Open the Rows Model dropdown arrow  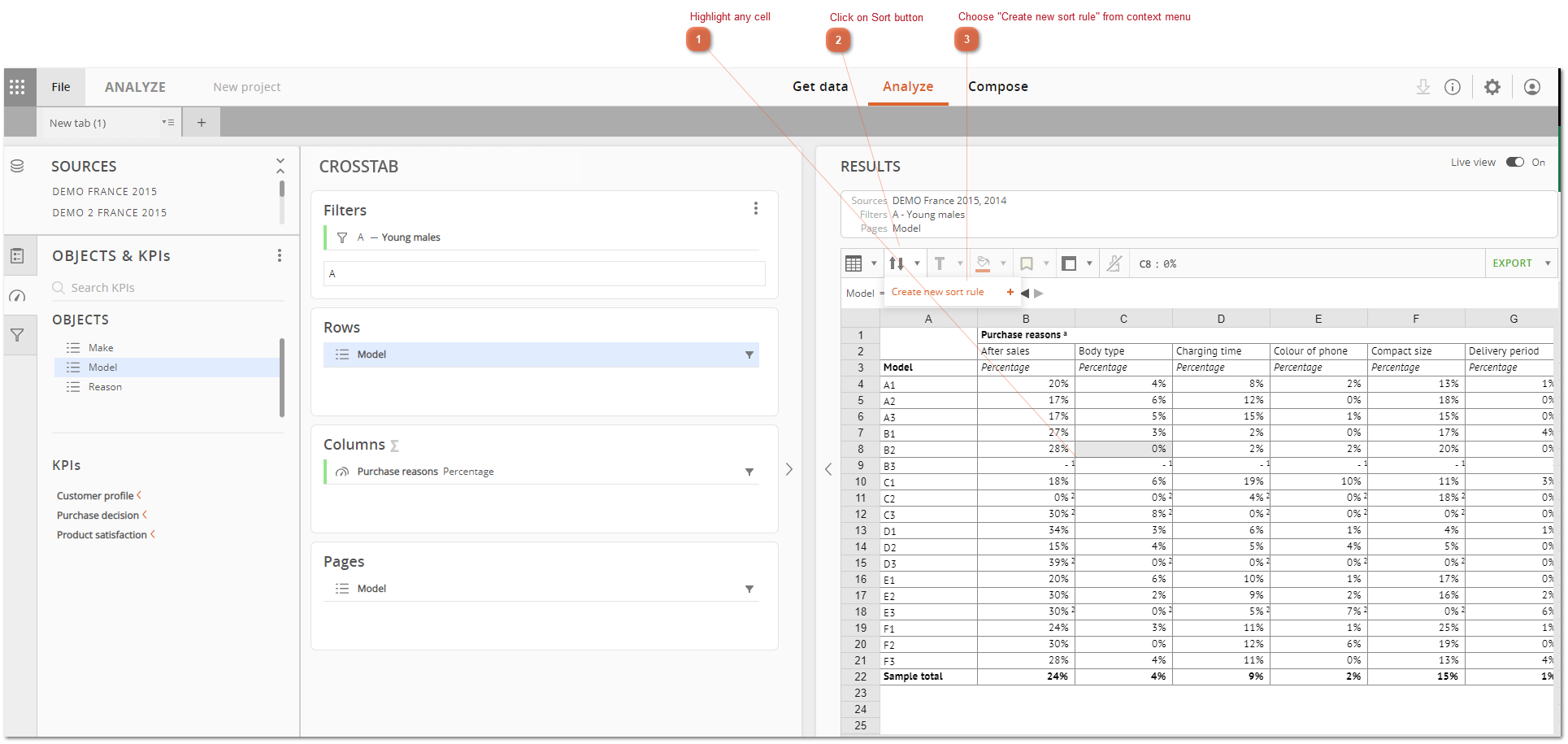pyautogui.click(x=749, y=355)
